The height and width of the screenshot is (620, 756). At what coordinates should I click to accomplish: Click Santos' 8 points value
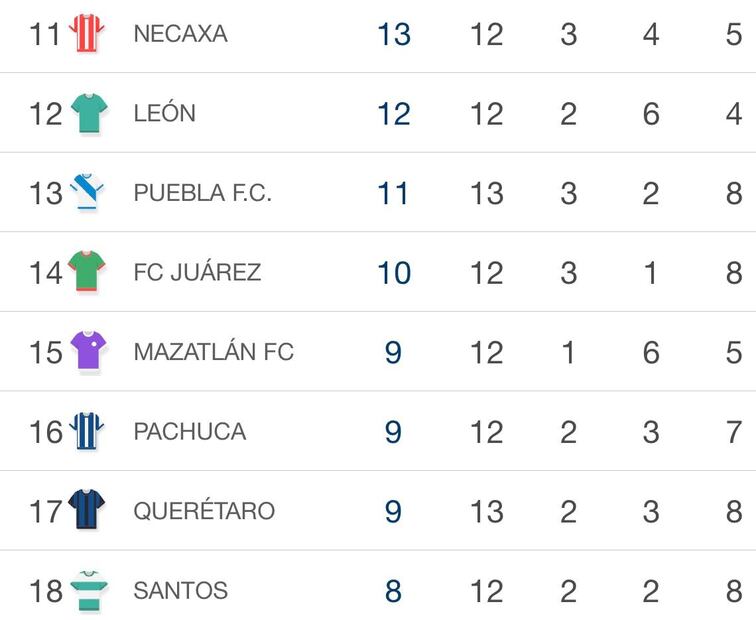(393, 590)
